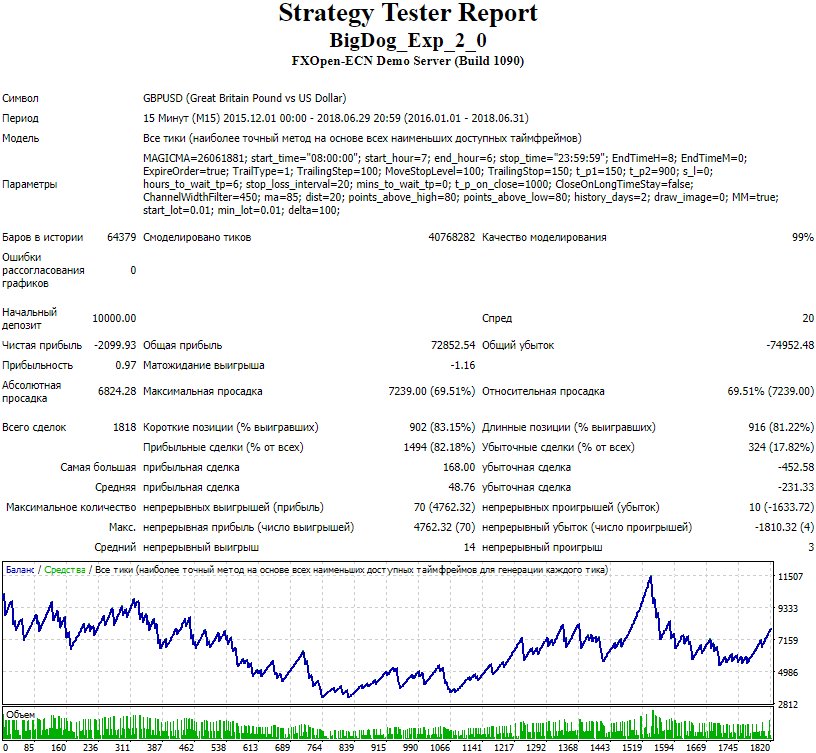Select spread value 20
Viewport: 816px width, 753px height.
click(x=808, y=318)
